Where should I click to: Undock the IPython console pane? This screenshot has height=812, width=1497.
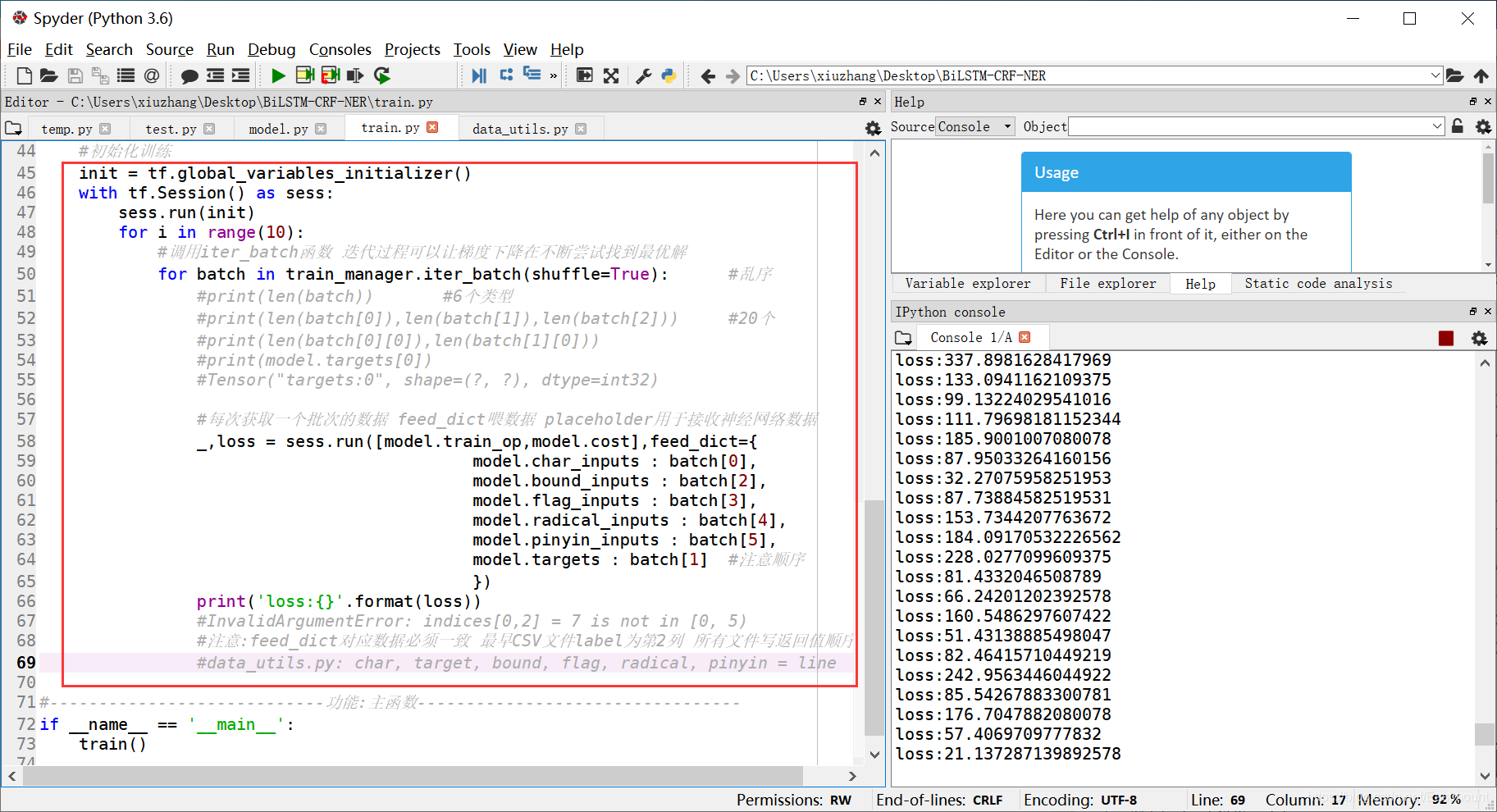pos(1473,312)
